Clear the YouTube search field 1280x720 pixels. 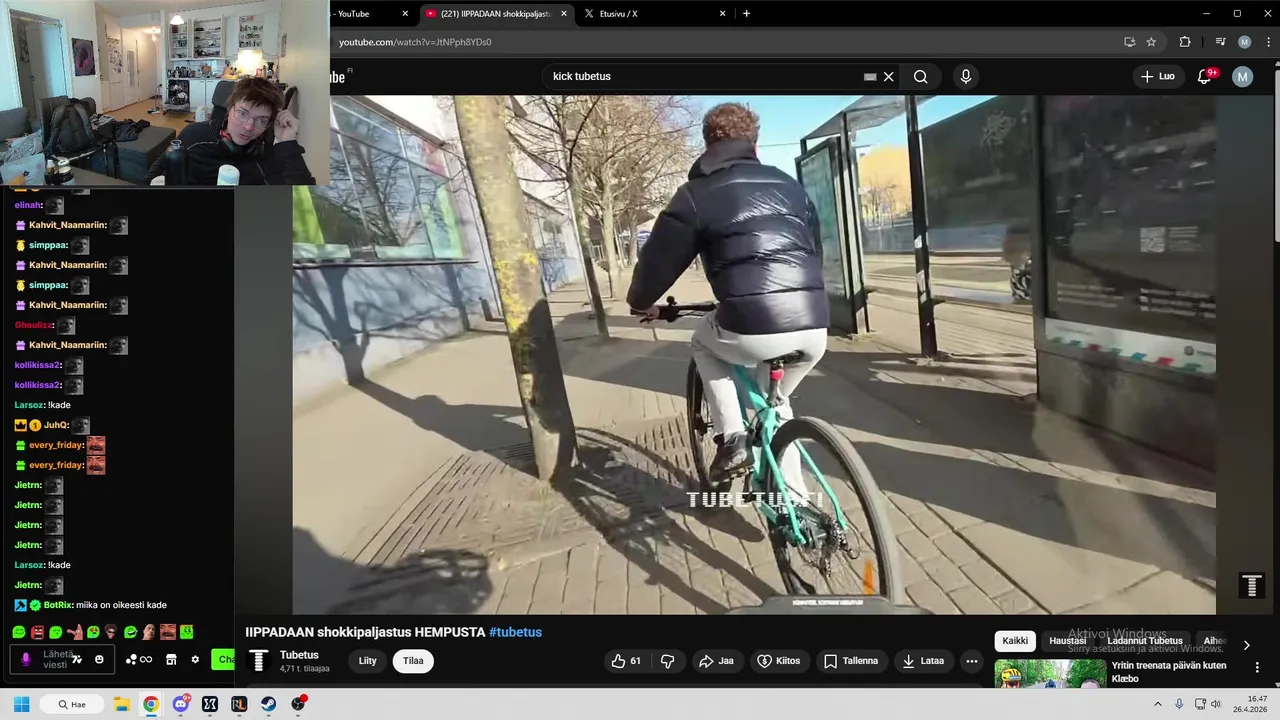point(888,77)
